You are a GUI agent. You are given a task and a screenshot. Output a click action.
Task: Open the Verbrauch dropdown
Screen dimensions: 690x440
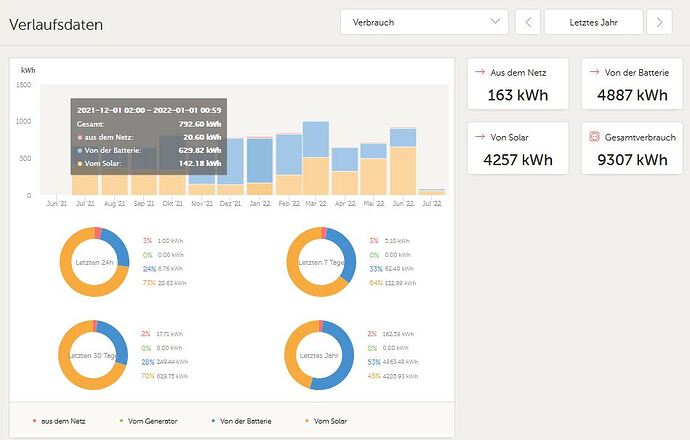(x=424, y=22)
